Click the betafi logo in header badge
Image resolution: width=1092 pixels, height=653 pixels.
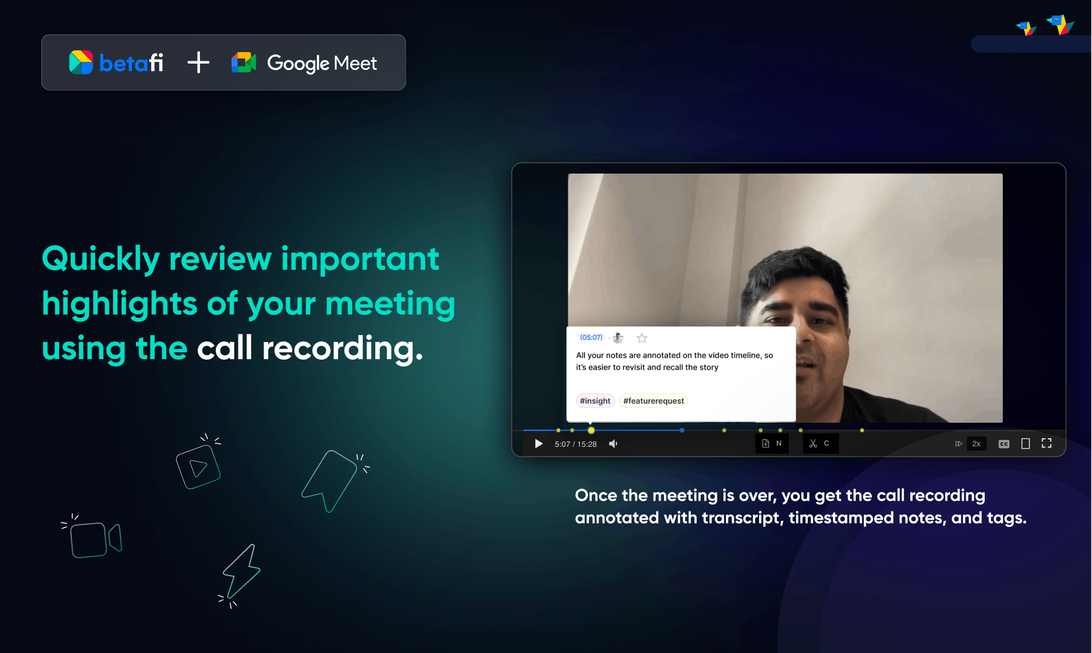coord(116,63)
